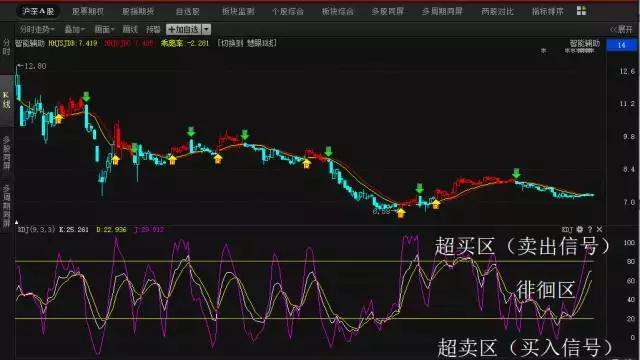Close the KDJ indicator panel
Screen dimensions: 640x360
tap(599, 229)
